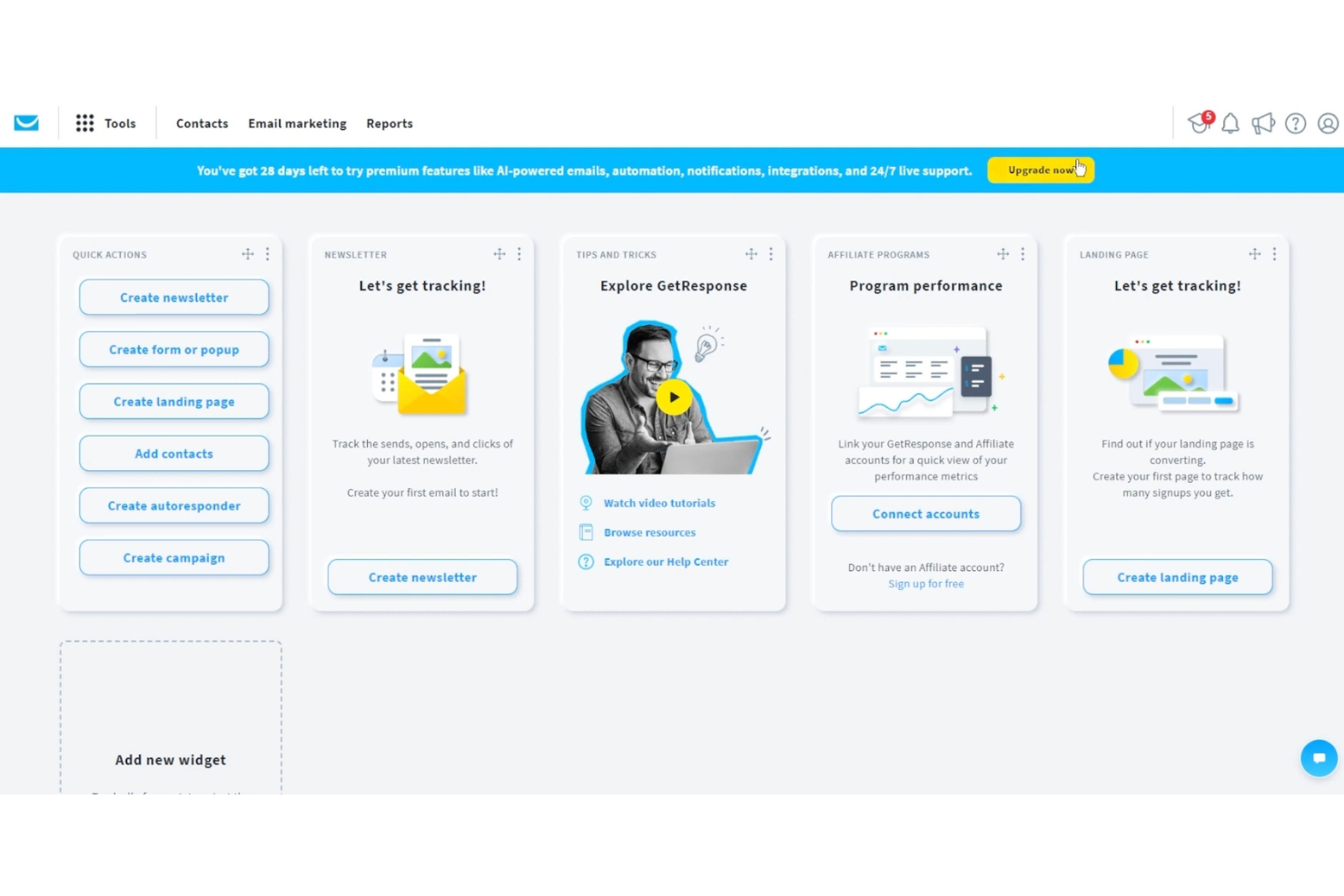Open the notifications bell

[1230, 123]
